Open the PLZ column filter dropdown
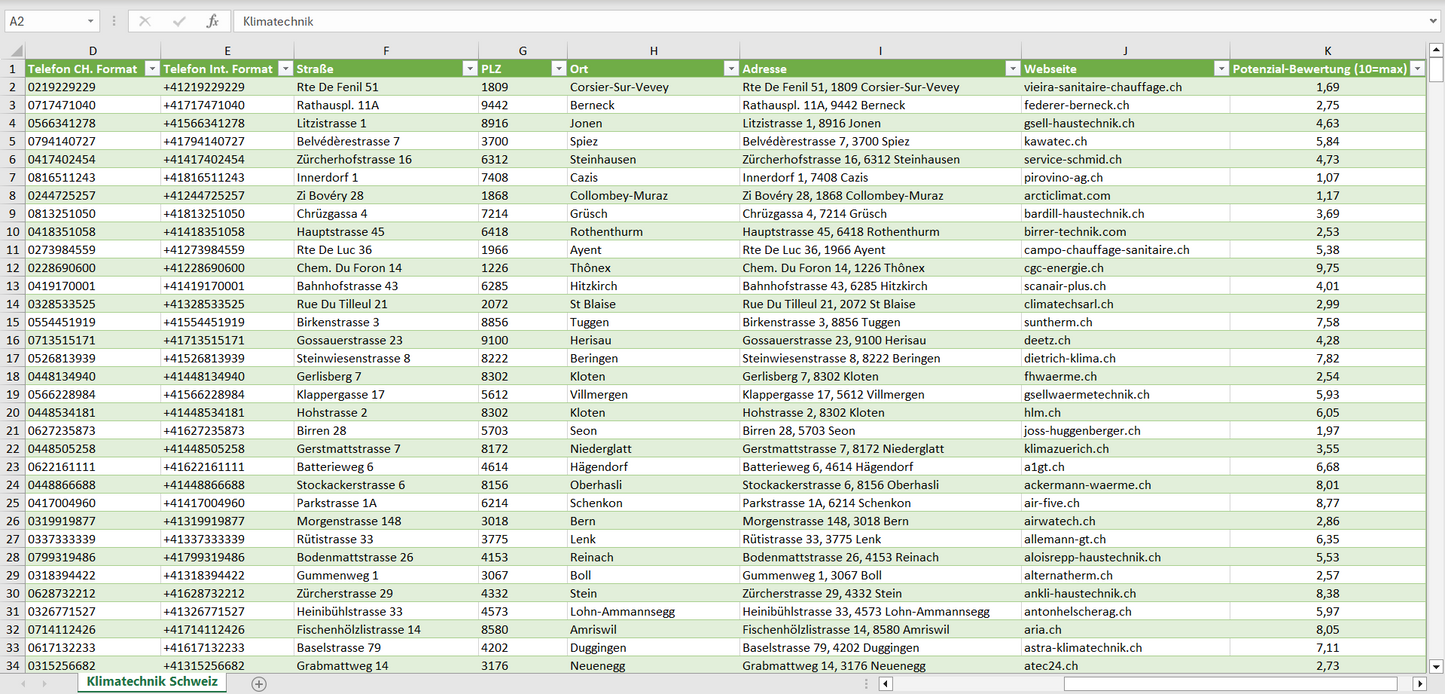 (x=558, y=69)
